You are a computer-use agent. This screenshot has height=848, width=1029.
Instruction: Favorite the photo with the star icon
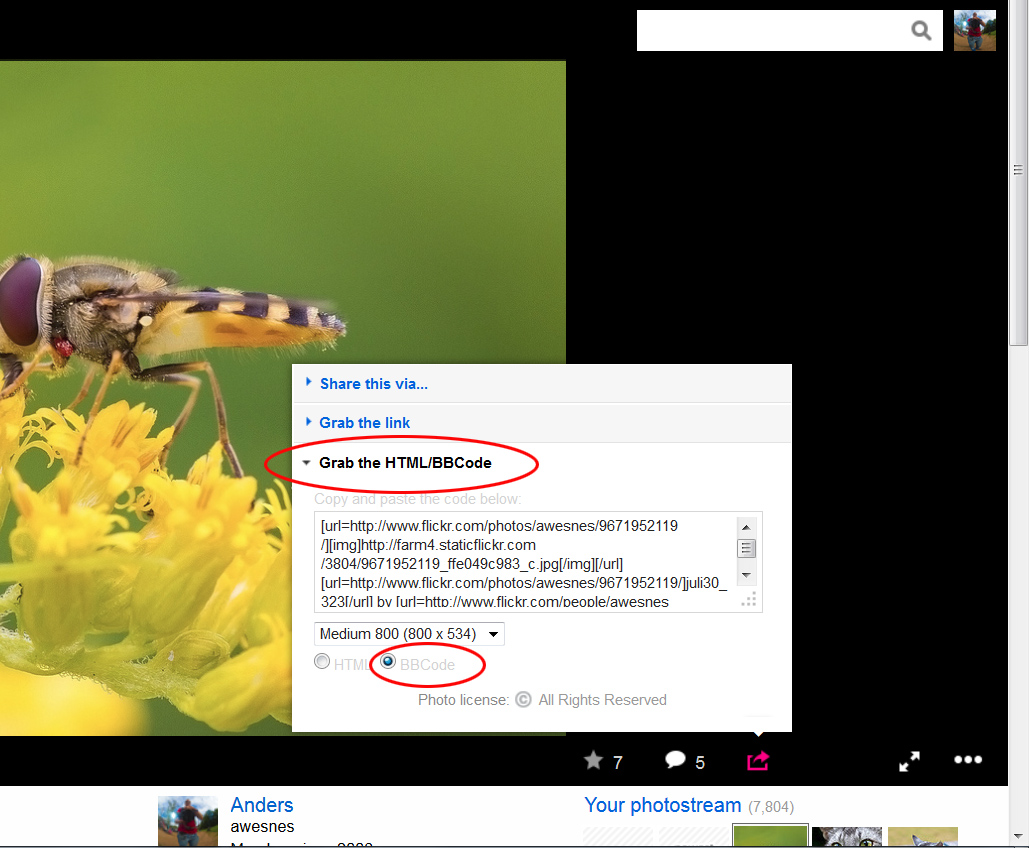593,760
